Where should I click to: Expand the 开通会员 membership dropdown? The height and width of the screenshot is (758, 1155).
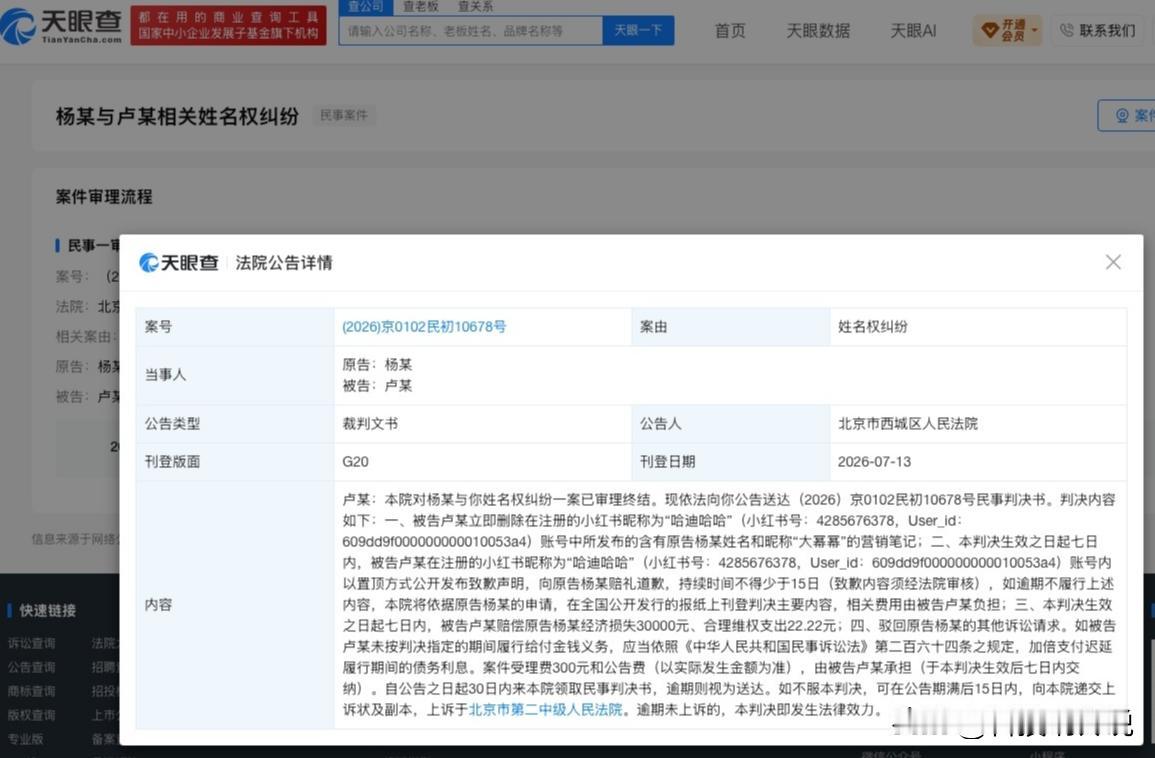[x=1008, y=30]
